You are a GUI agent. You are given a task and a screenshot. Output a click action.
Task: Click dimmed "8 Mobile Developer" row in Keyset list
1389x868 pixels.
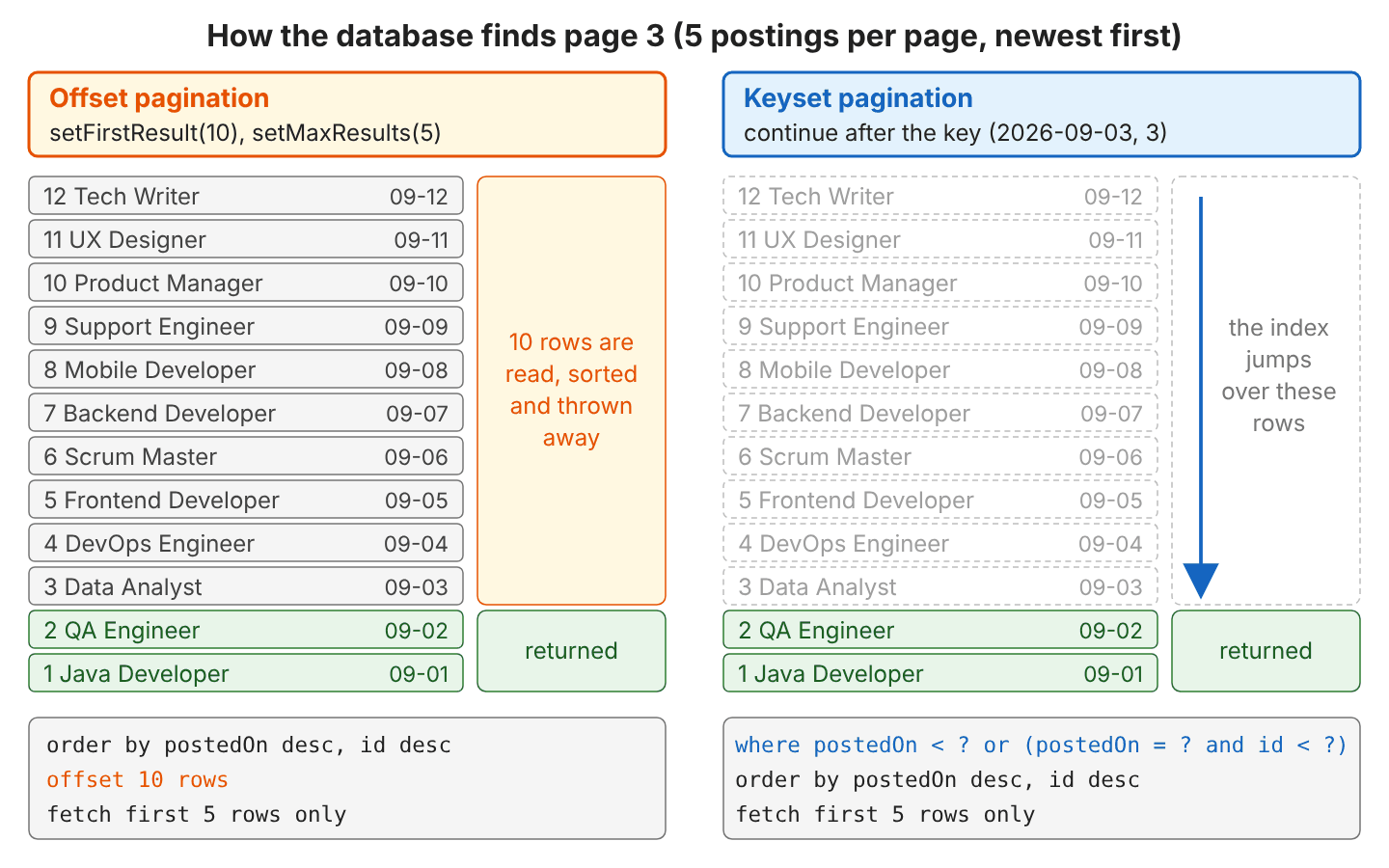pos(940,369)
